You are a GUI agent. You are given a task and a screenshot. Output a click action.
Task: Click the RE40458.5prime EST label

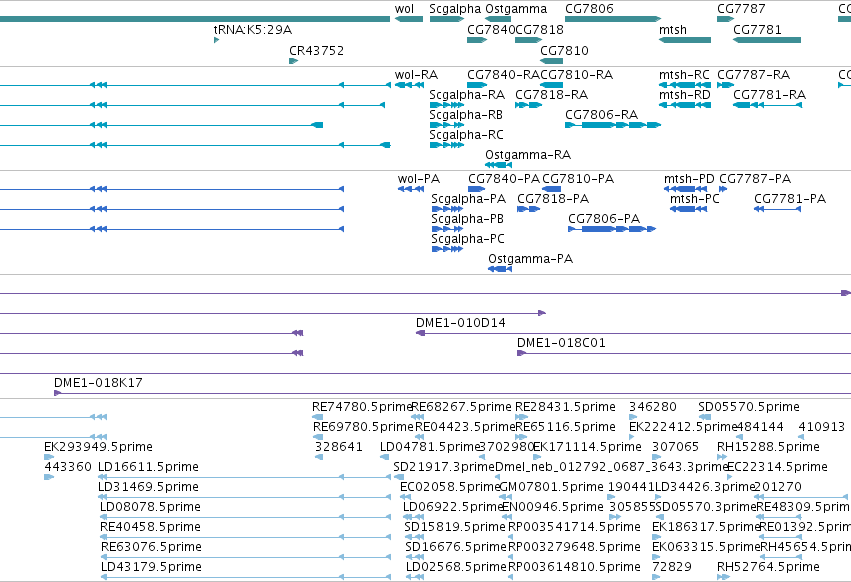[x=150, y=527]
